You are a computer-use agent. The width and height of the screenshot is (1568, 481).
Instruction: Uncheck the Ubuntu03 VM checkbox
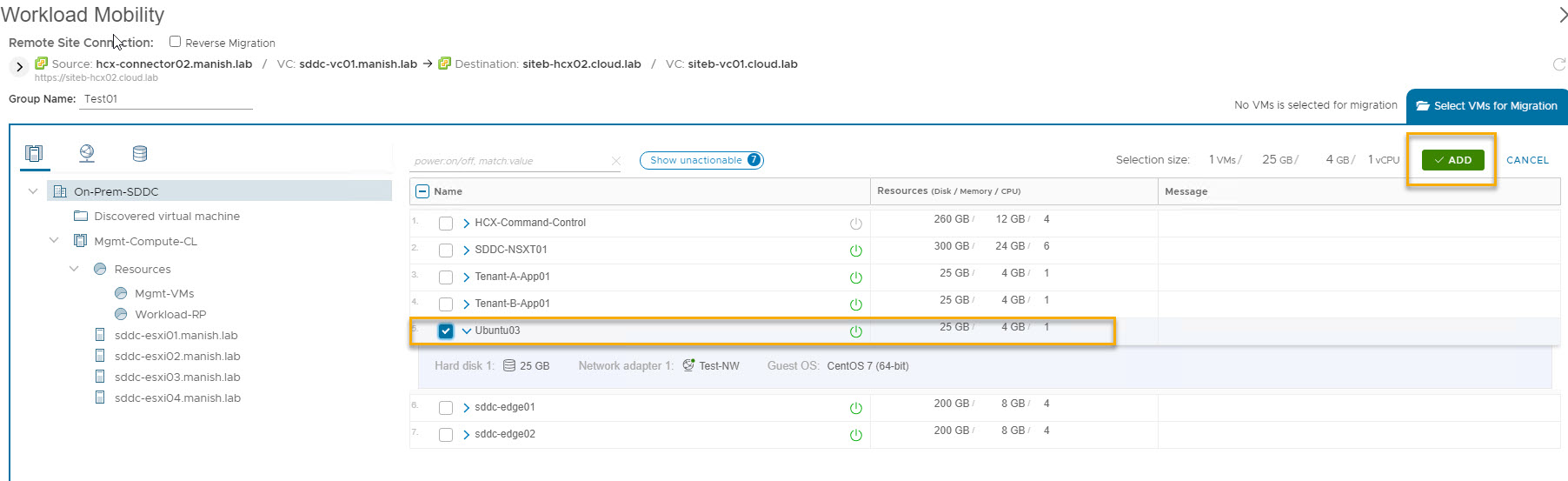(446, 331)
